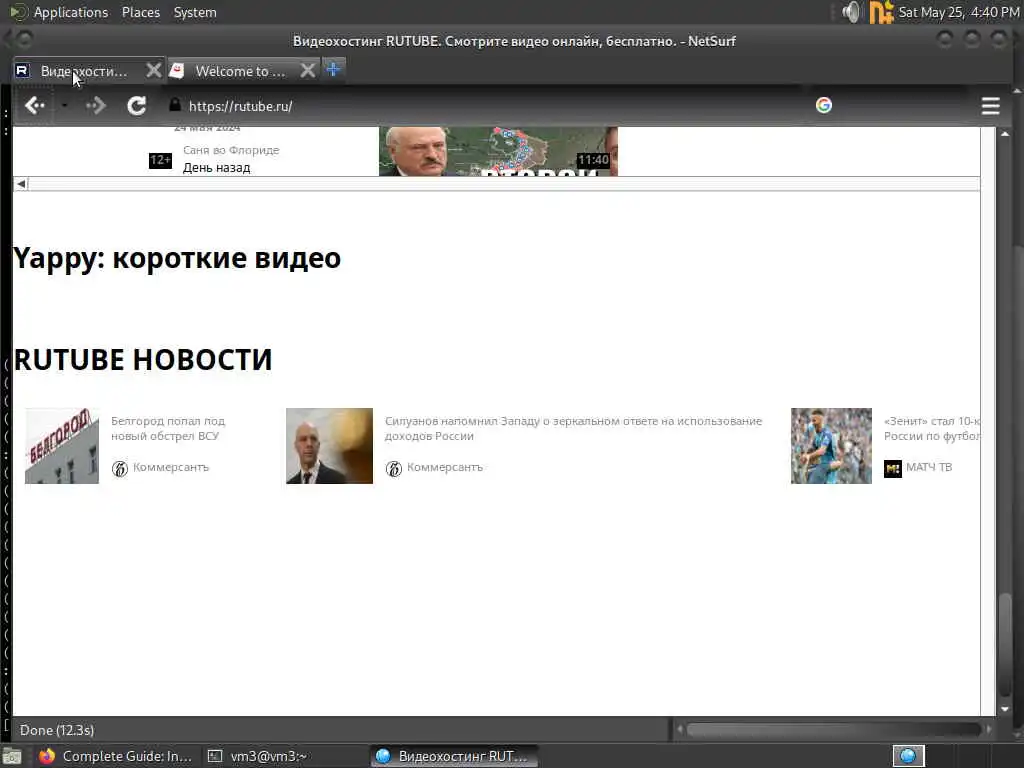
Task: Open the Applications menu
Action: (71, 12)
